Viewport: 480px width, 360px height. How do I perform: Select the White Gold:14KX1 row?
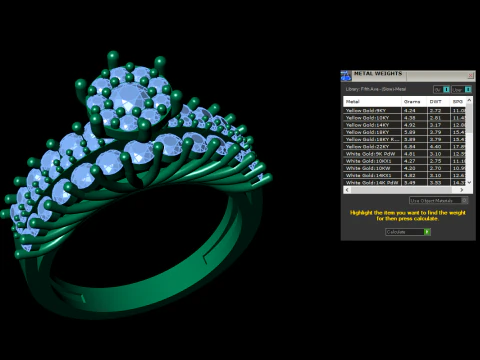tap(405, 175)
